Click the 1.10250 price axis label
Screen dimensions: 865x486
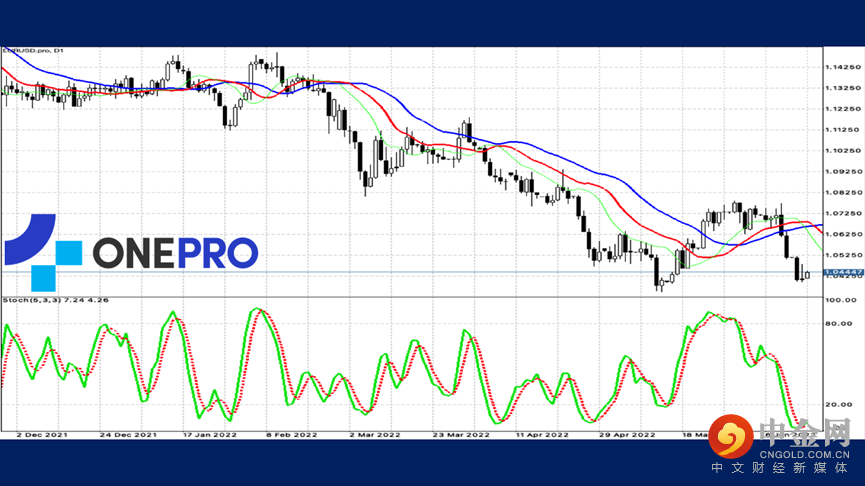pos(843,151)
